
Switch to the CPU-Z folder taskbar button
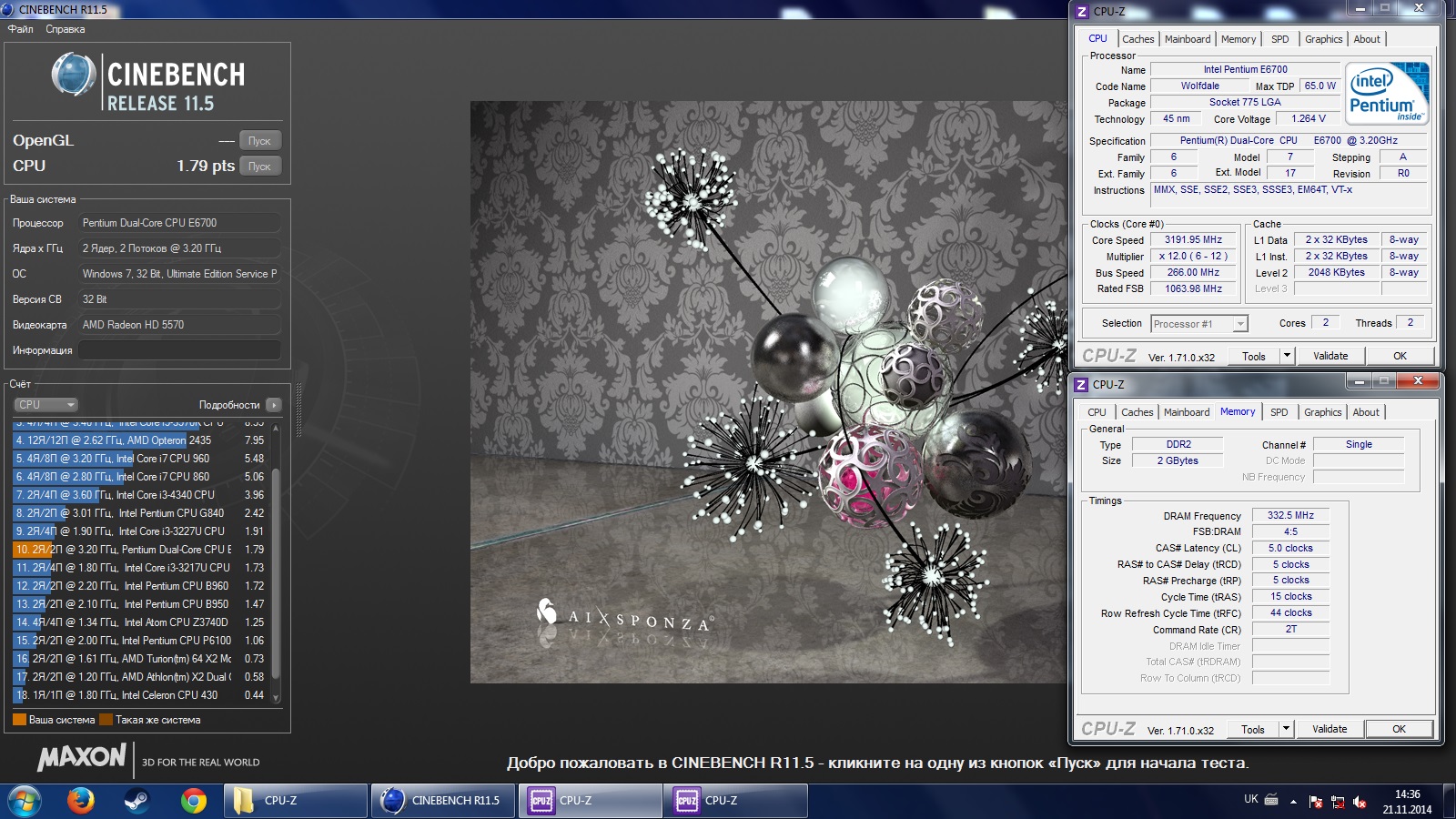(x=296, y=801)
